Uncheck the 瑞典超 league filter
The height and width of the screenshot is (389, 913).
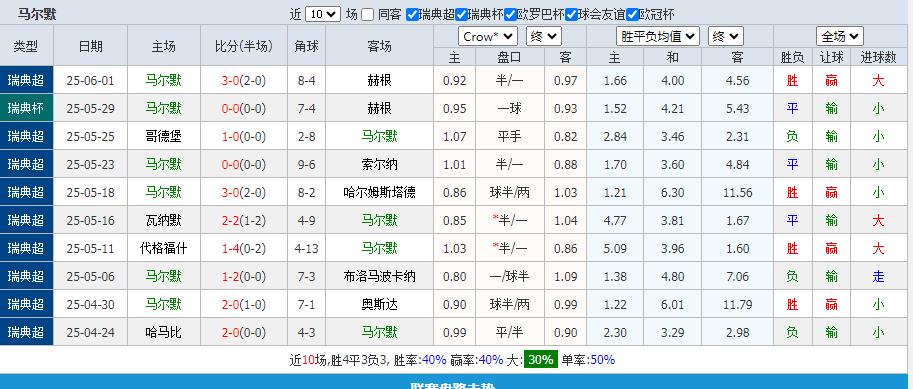pos(412,15)
